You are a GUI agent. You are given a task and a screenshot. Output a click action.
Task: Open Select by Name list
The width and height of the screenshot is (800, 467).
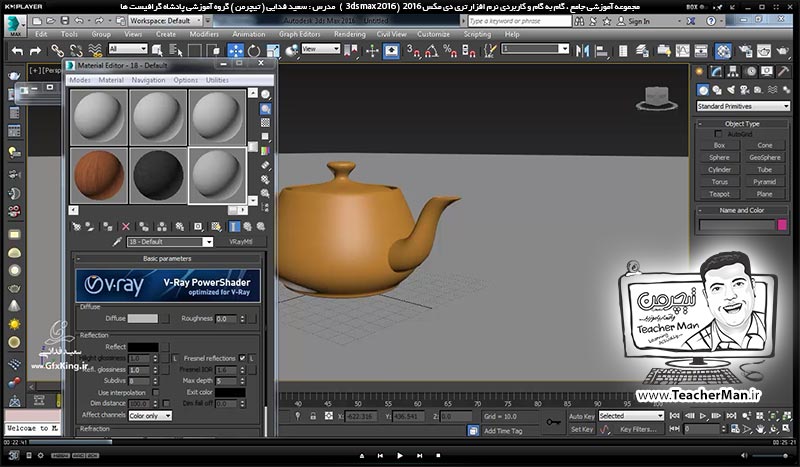coord(176,50)
